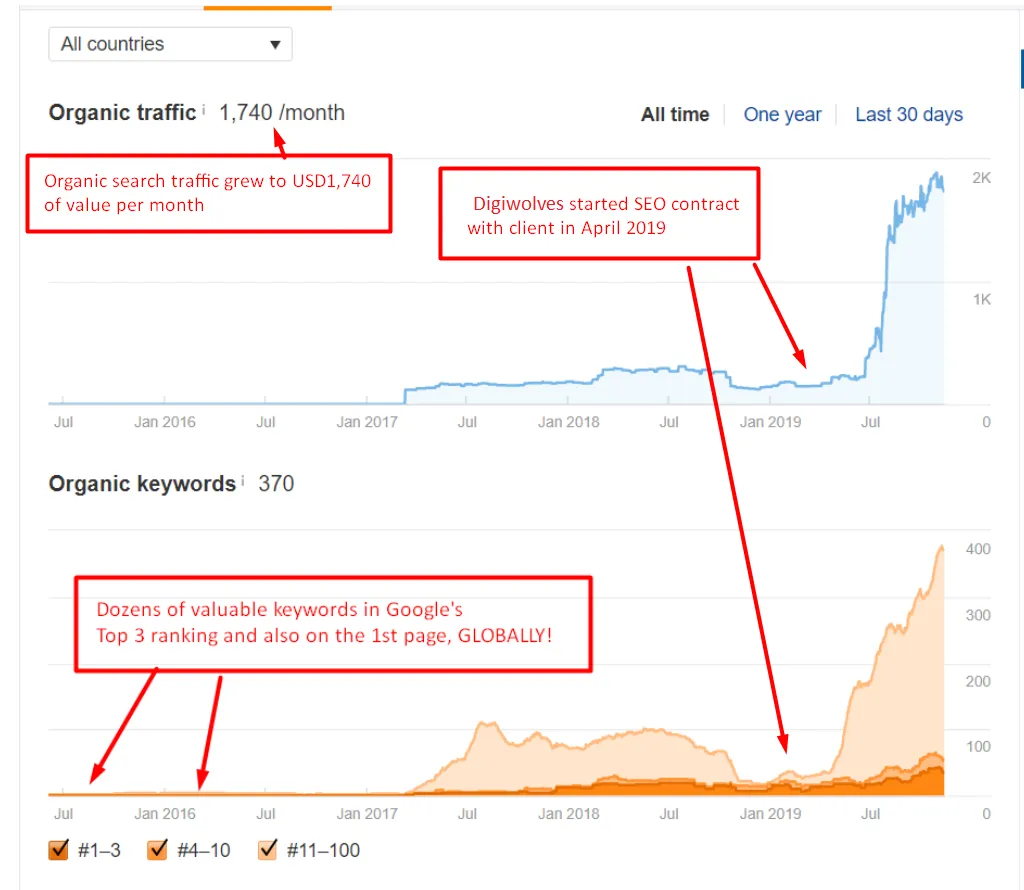Toggle the #11–100 ranking checkbox
1024x890 pixels.
click(268, 850)
